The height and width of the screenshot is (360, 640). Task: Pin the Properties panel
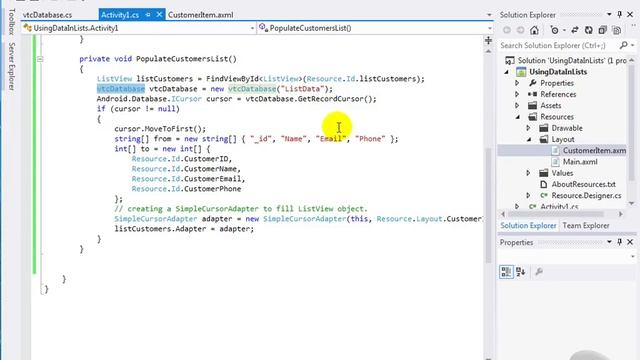[620, 242]
